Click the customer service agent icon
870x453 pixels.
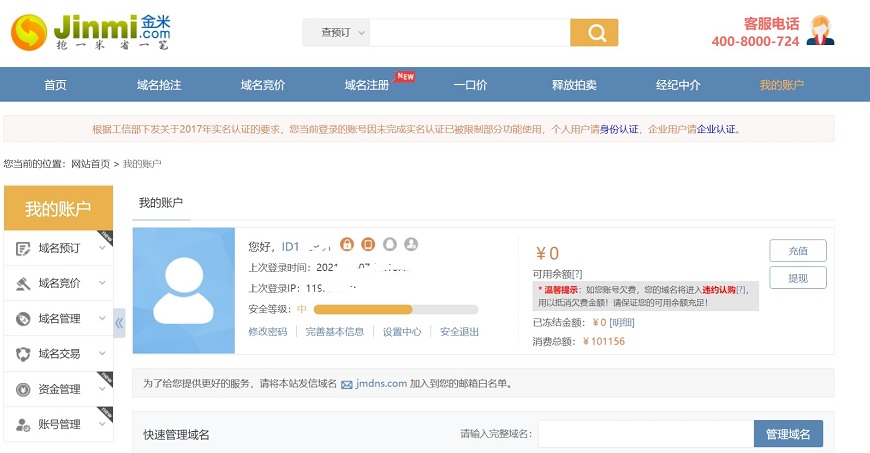point(822,31)
